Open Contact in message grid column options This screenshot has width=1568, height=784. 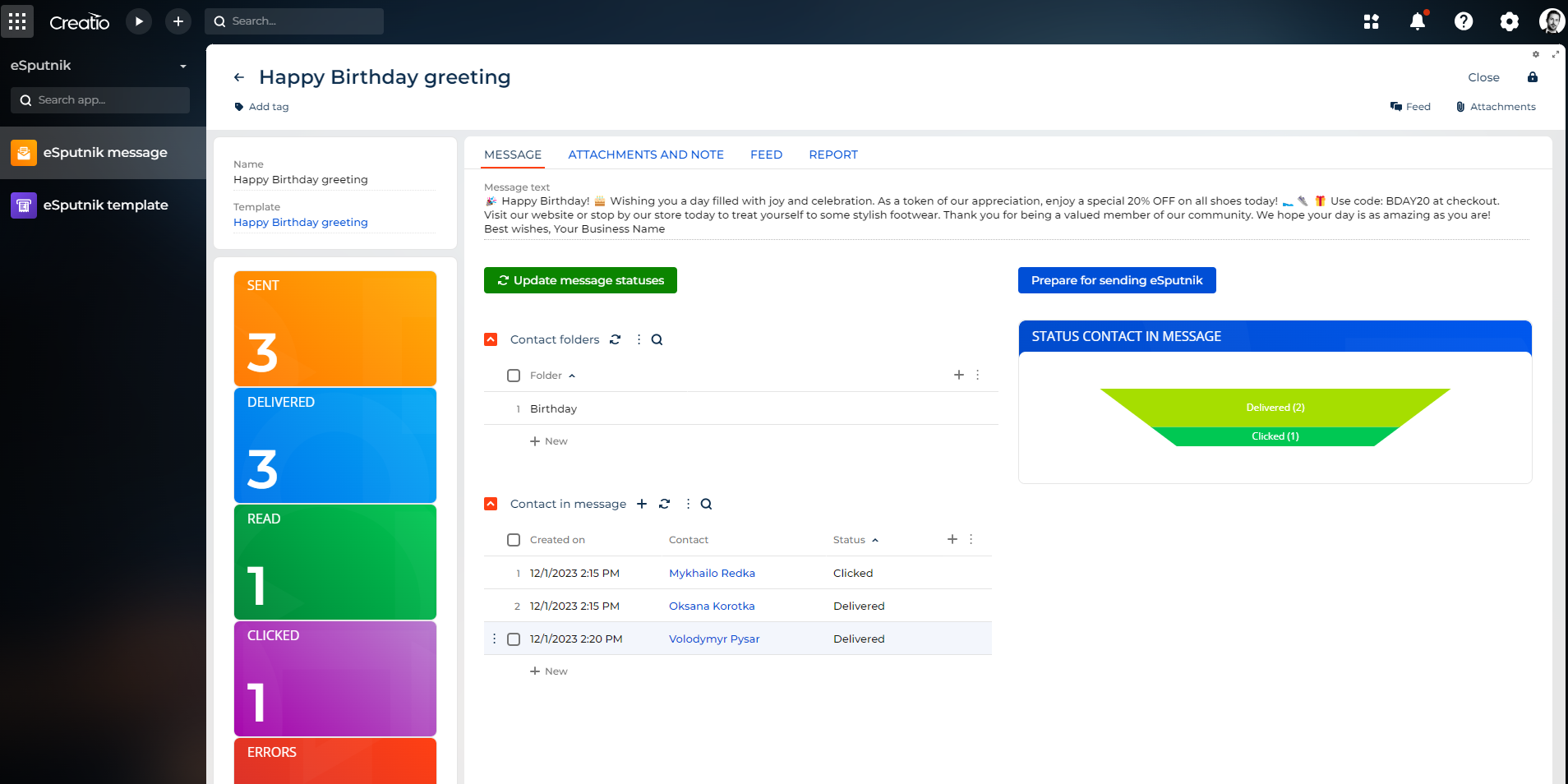[971, 539]
